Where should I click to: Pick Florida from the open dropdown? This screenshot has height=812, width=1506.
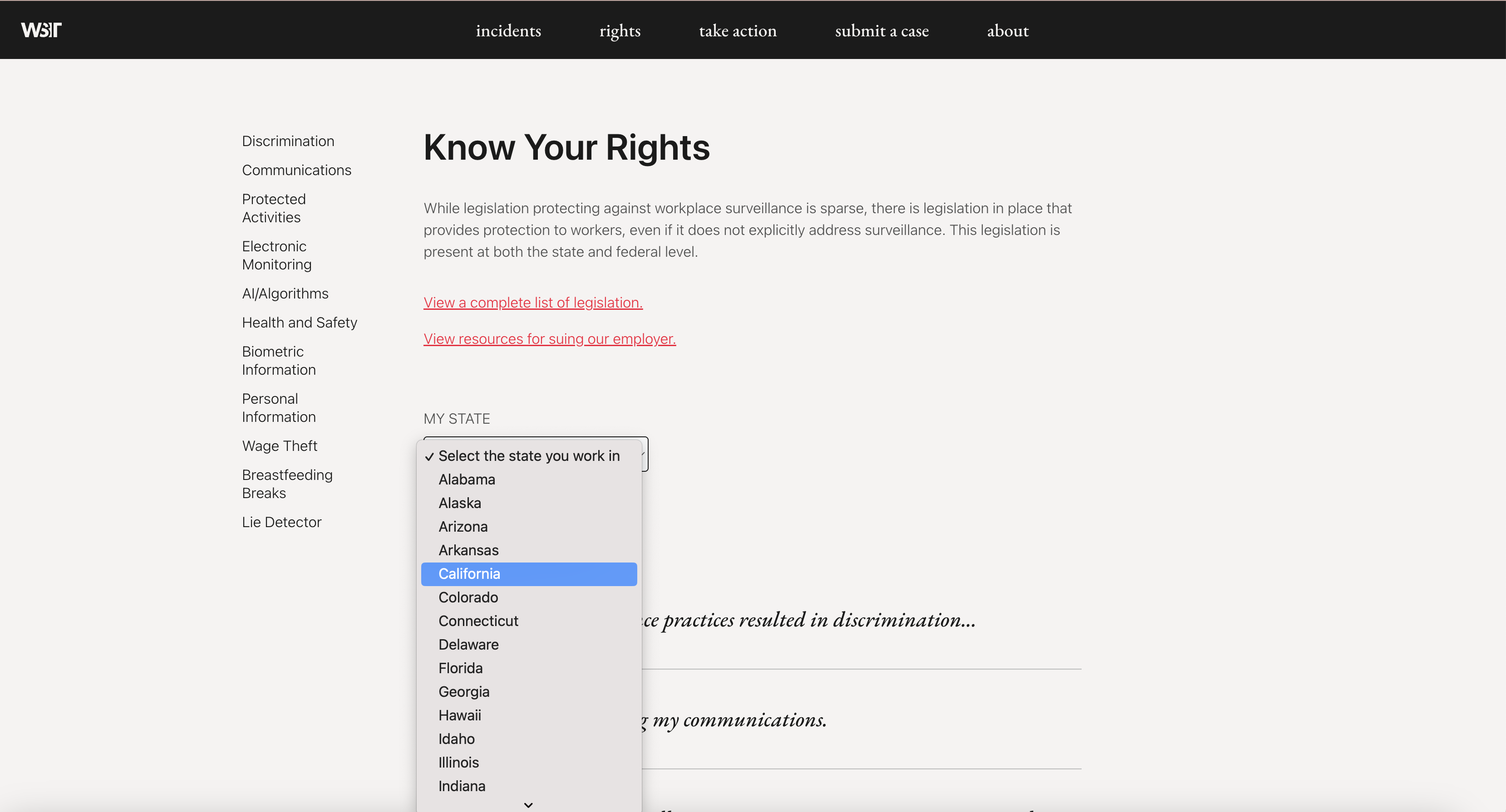tap(461, 668)
